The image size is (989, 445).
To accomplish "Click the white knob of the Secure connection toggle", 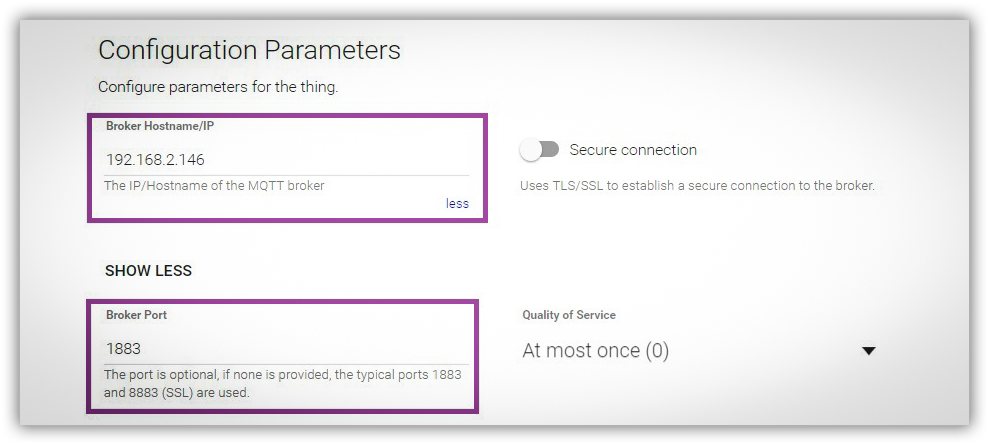I will (530, 150).
